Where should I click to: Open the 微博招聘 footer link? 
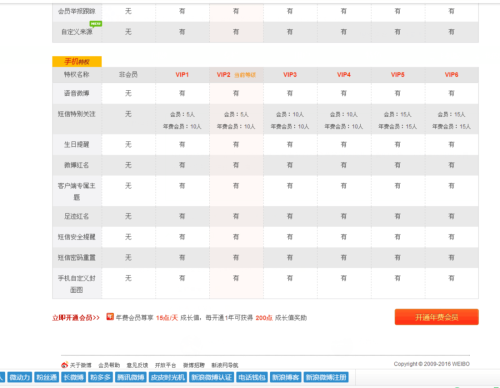[194, 365]
